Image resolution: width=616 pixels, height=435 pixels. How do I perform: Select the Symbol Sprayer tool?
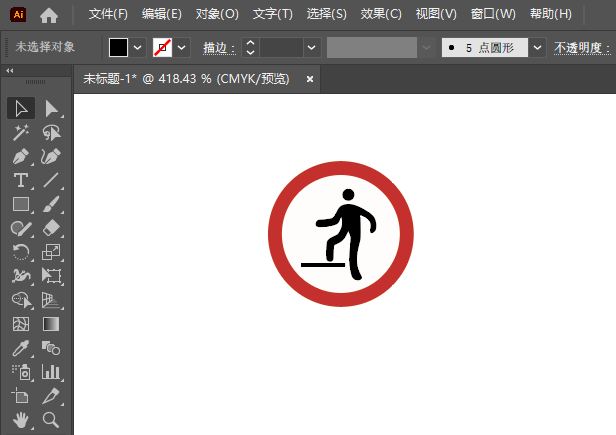pyautogui.click(x=21, y=372)
